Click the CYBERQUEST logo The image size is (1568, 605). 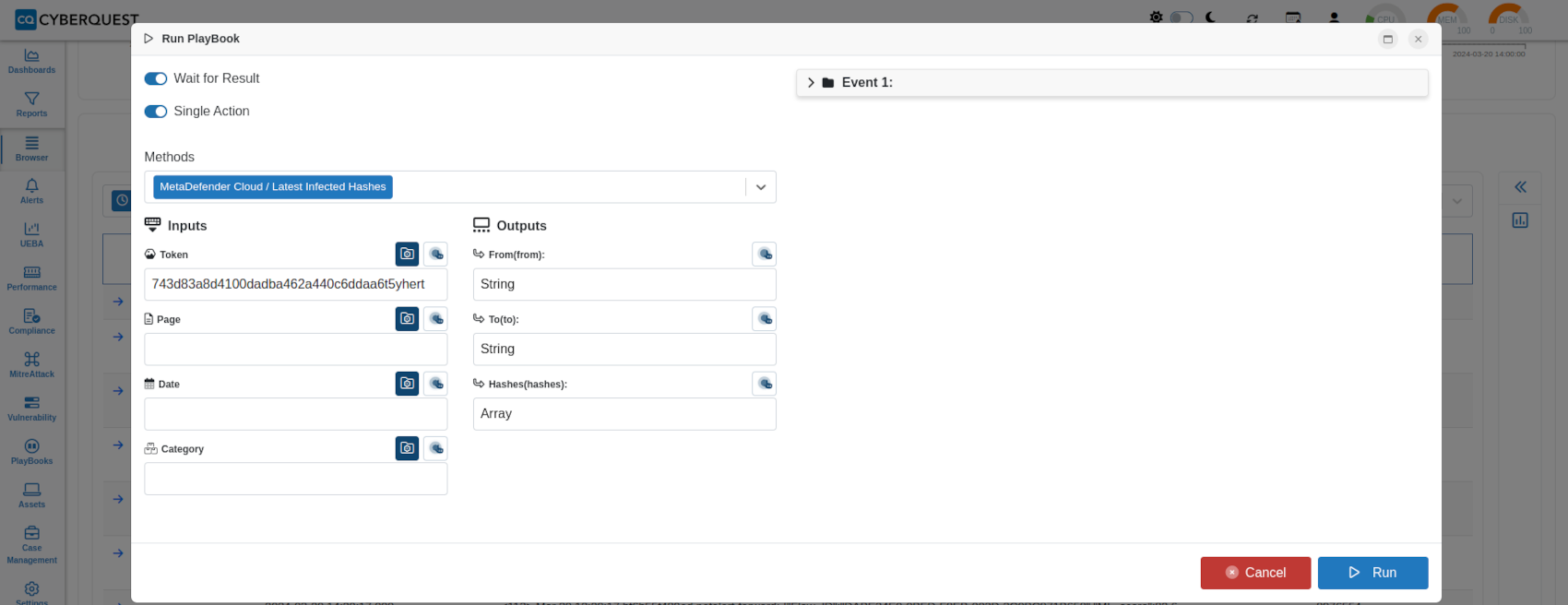tap(77, 19)
